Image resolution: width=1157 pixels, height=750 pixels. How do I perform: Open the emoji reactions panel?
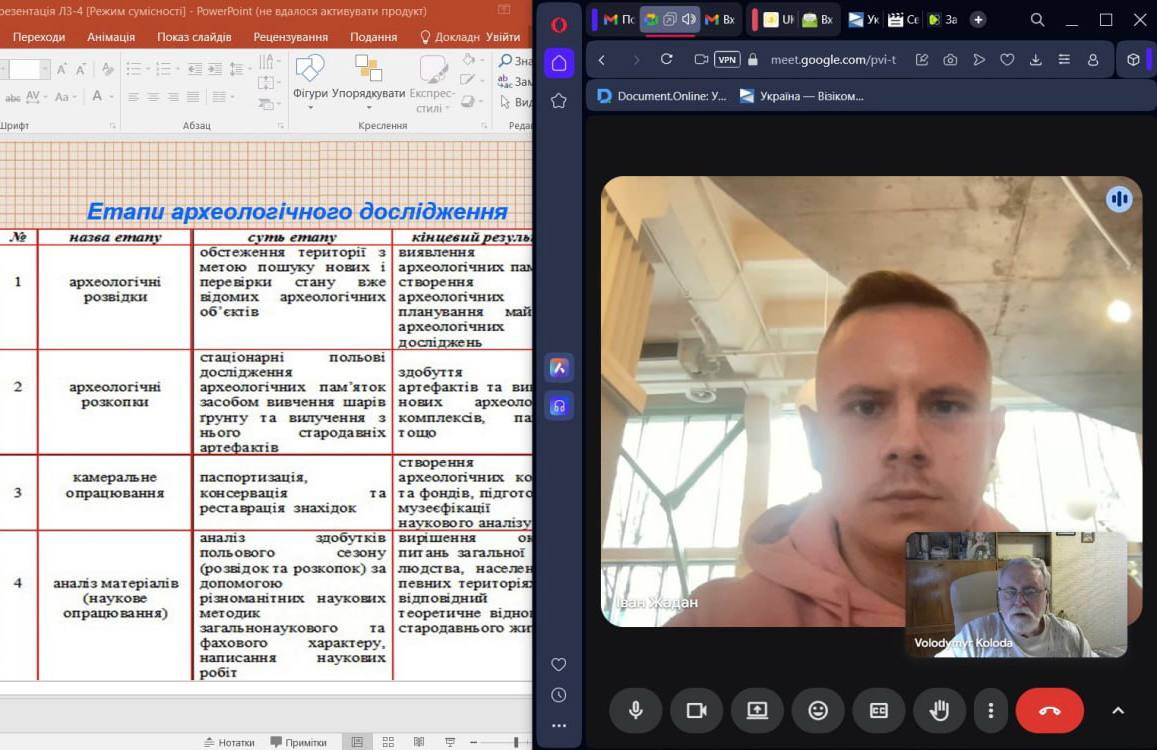click(818, 710)
